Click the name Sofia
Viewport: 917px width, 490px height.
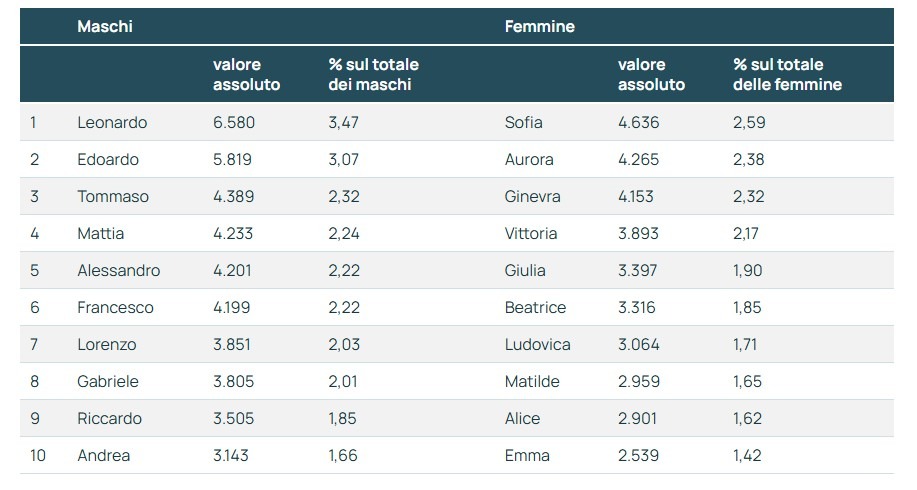[524, 123]
